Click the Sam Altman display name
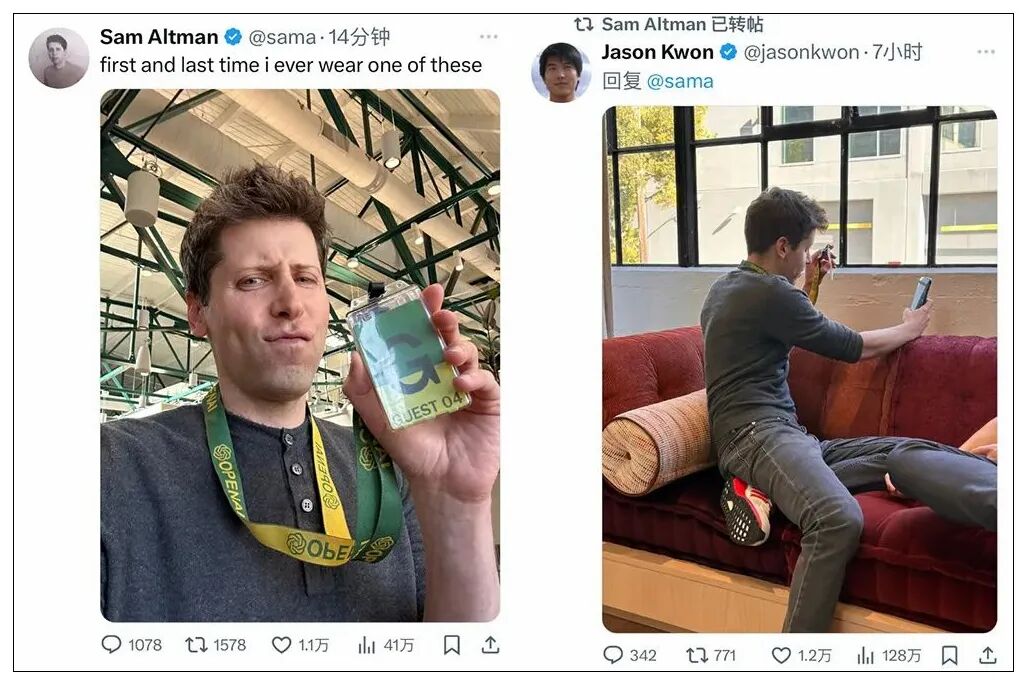Screen dimensions: 1026x684 tap(159, 37)
